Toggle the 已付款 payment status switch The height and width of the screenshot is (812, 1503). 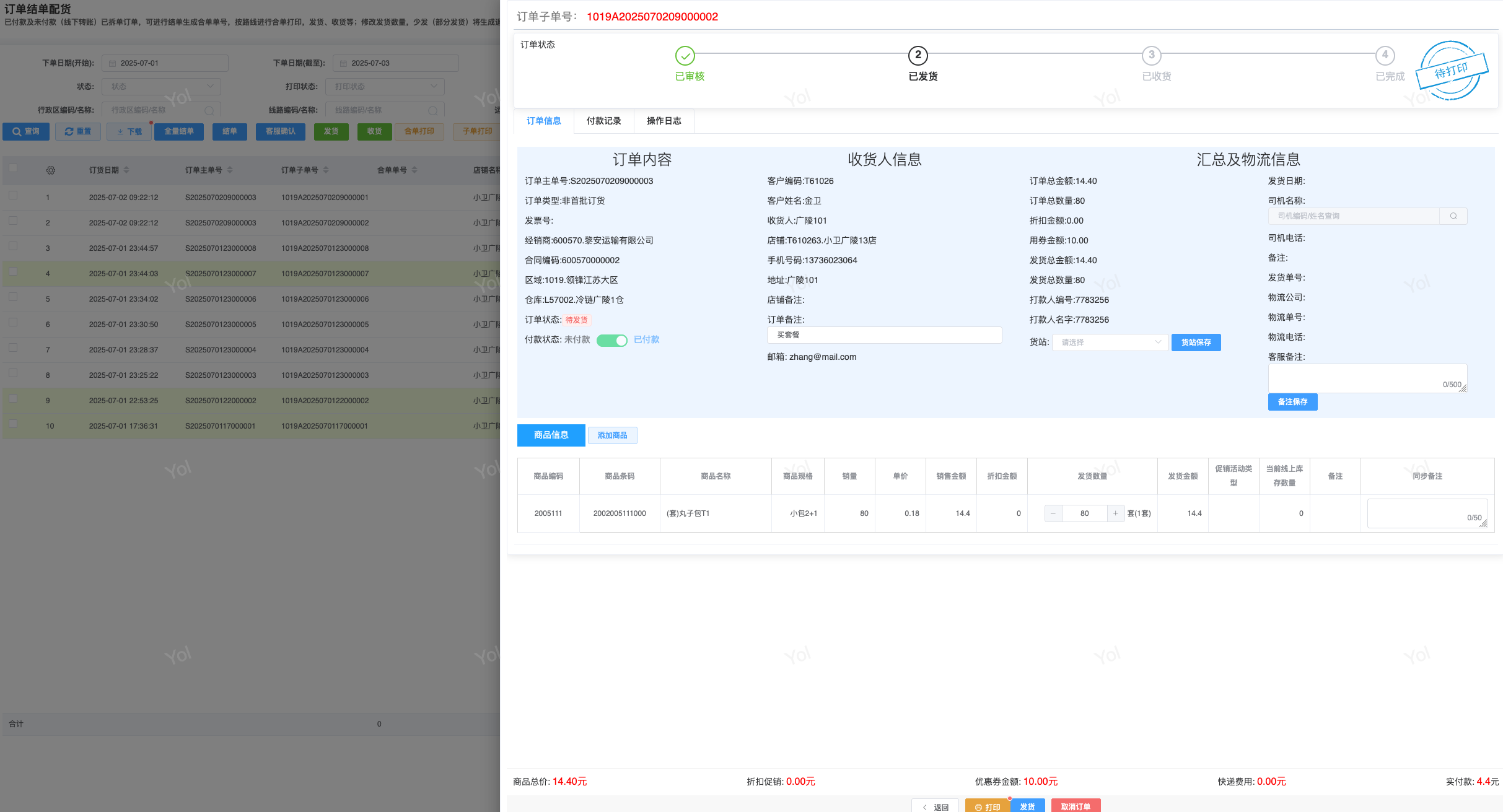tap(611, 340)
